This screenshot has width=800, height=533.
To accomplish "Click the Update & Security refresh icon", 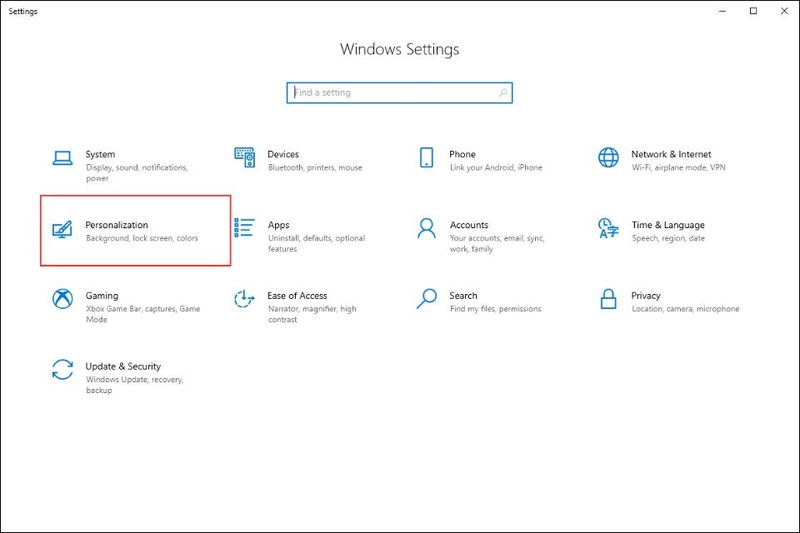I will (x=62, y=369).
